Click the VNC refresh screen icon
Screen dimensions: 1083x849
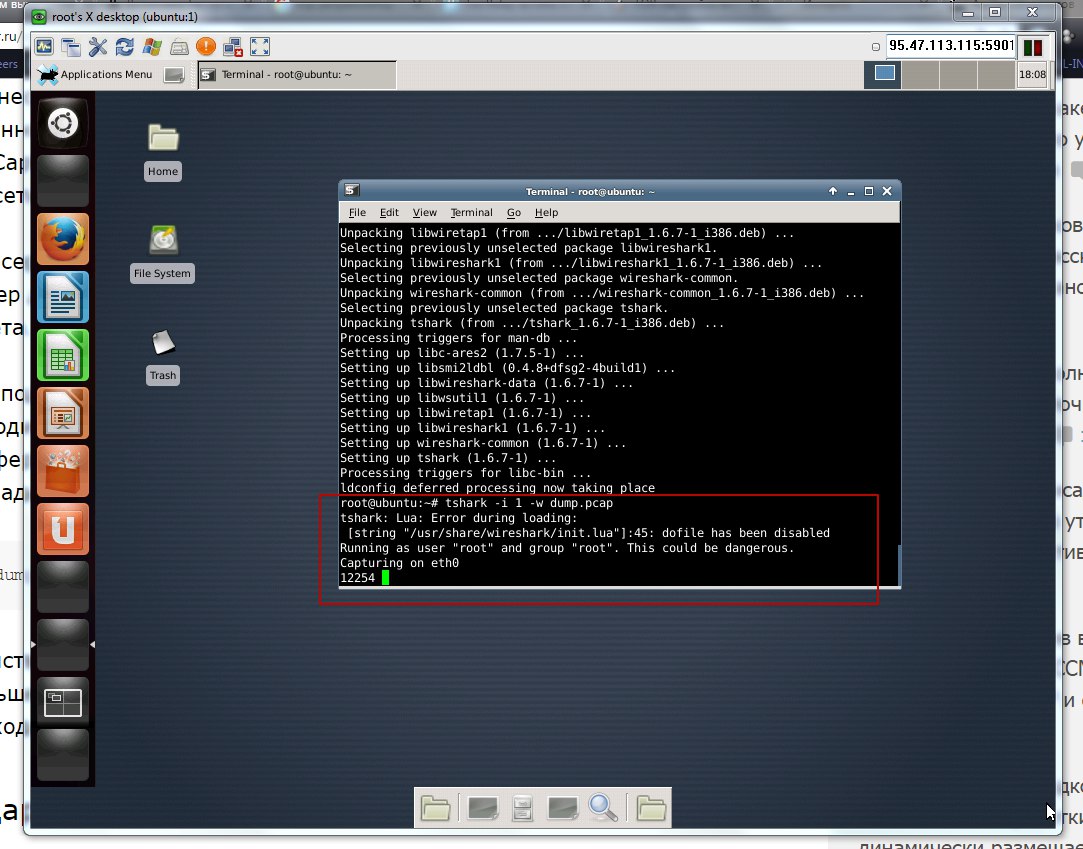125,46
